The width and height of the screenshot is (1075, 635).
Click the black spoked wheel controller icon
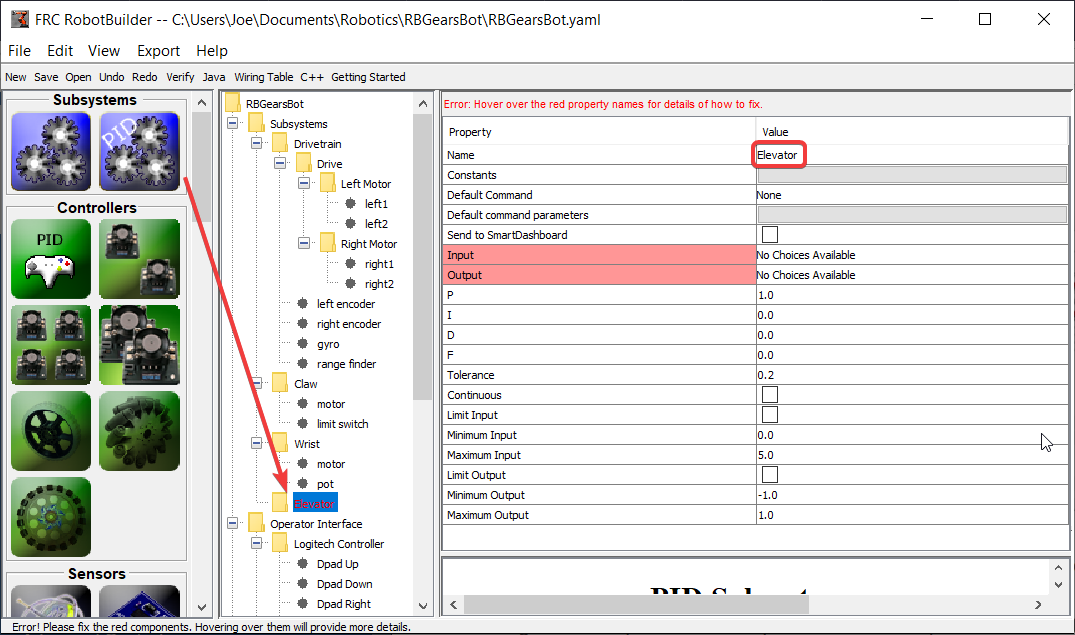(49, 431)
